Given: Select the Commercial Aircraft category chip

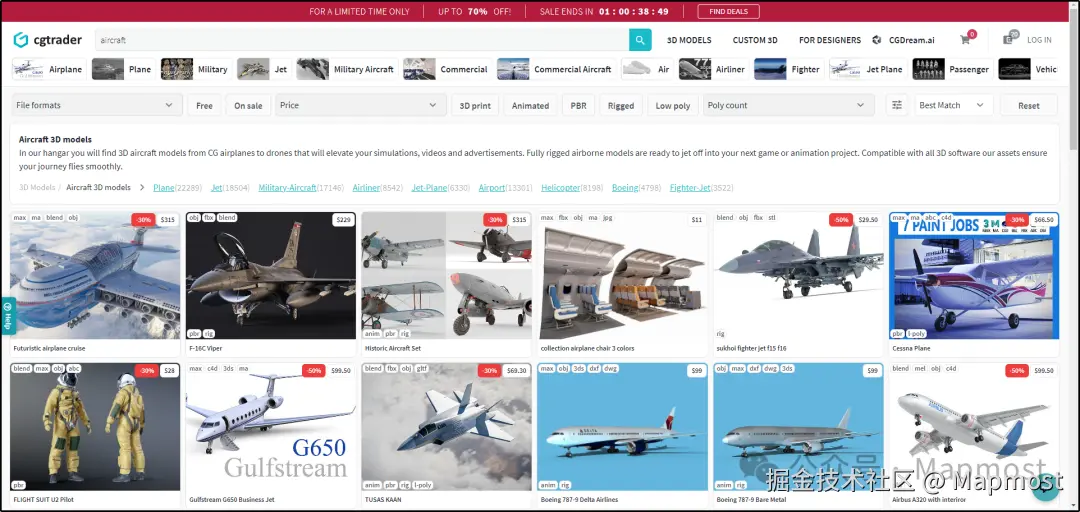Looking at the screenshot, I should pos(557,69).
